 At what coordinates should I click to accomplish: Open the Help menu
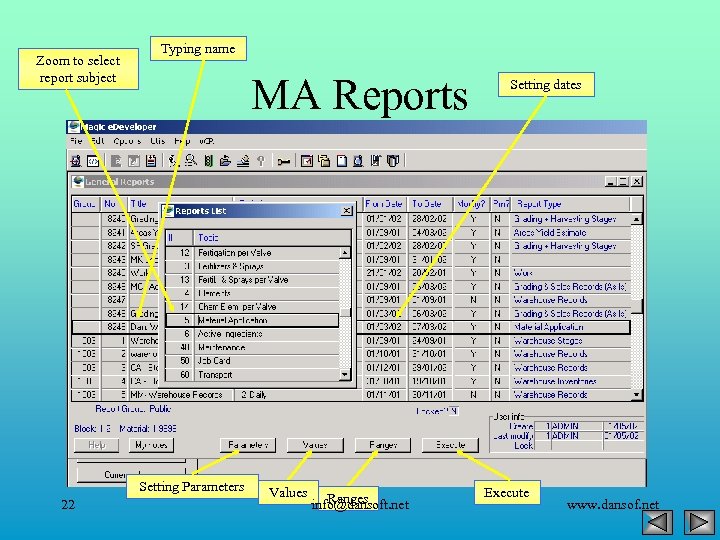[x=182, y=141]
